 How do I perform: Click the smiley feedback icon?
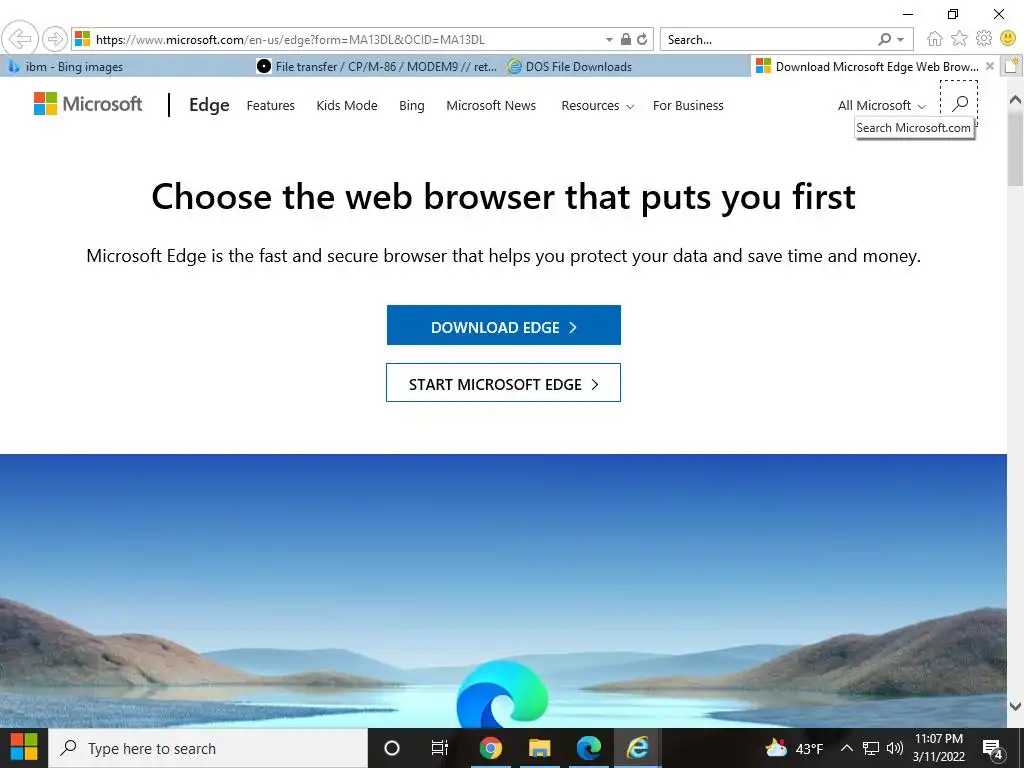[x=1008, y=39]
